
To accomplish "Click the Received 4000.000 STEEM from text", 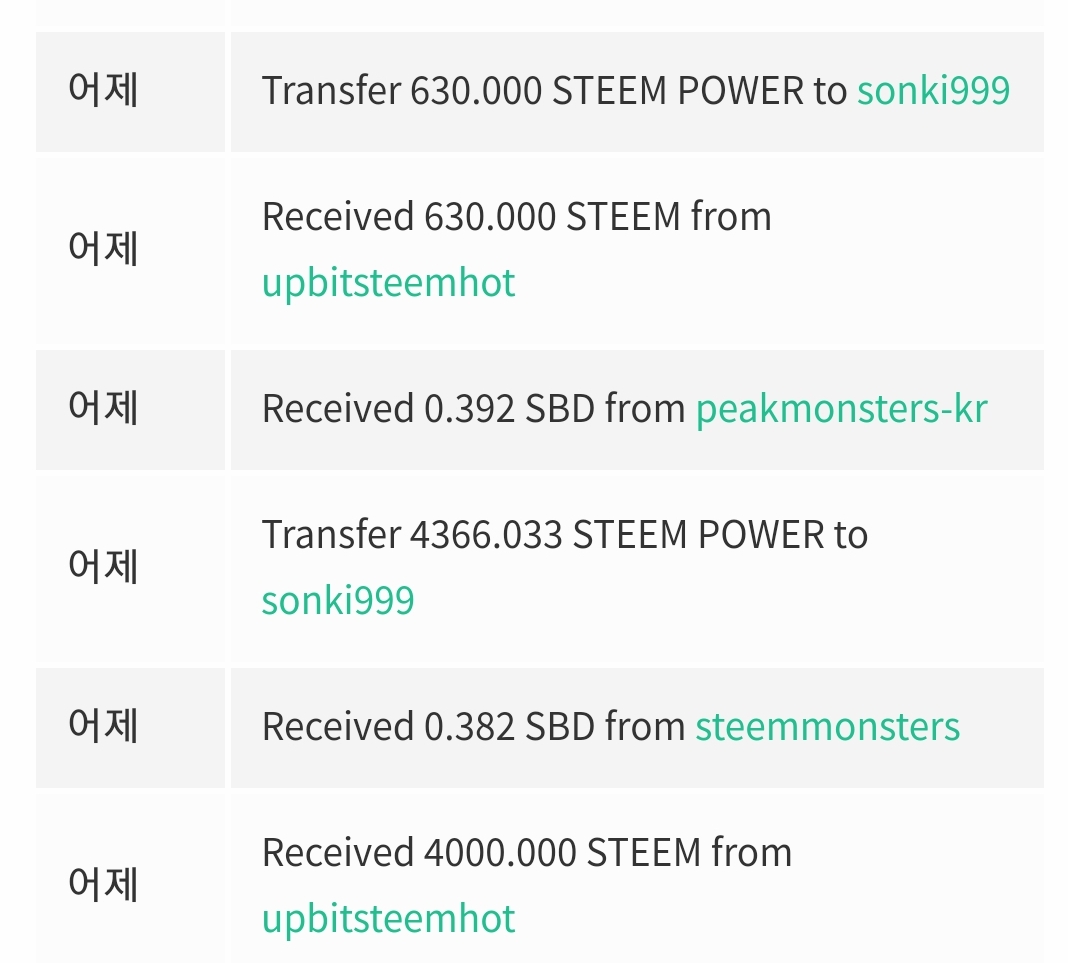I will (526, 853).
